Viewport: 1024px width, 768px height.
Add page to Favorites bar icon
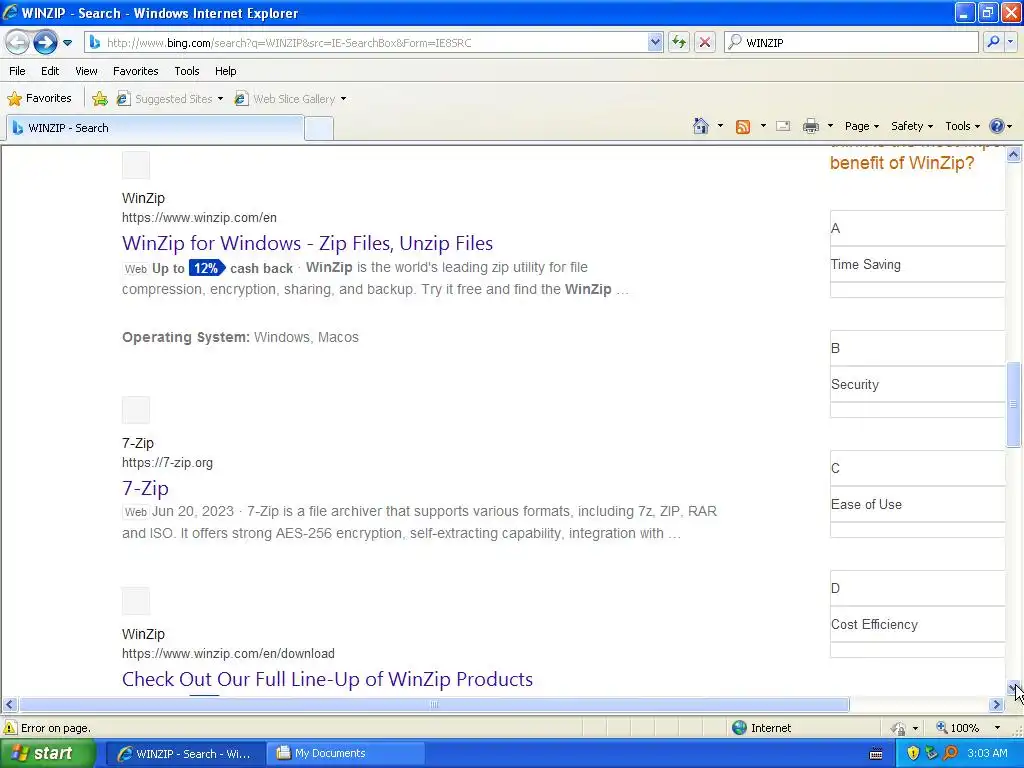100,99
